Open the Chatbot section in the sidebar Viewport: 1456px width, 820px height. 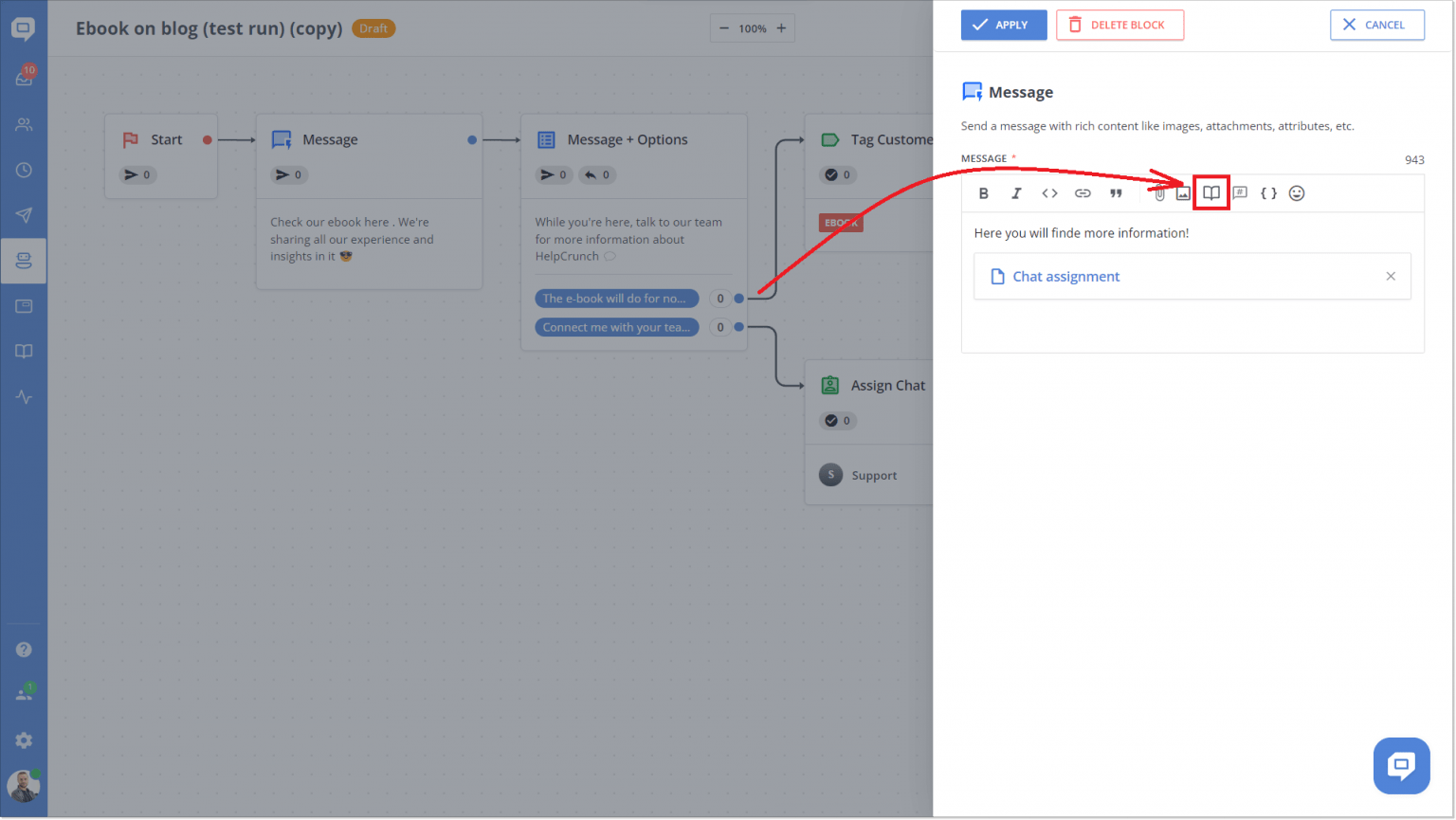(24, 261)
